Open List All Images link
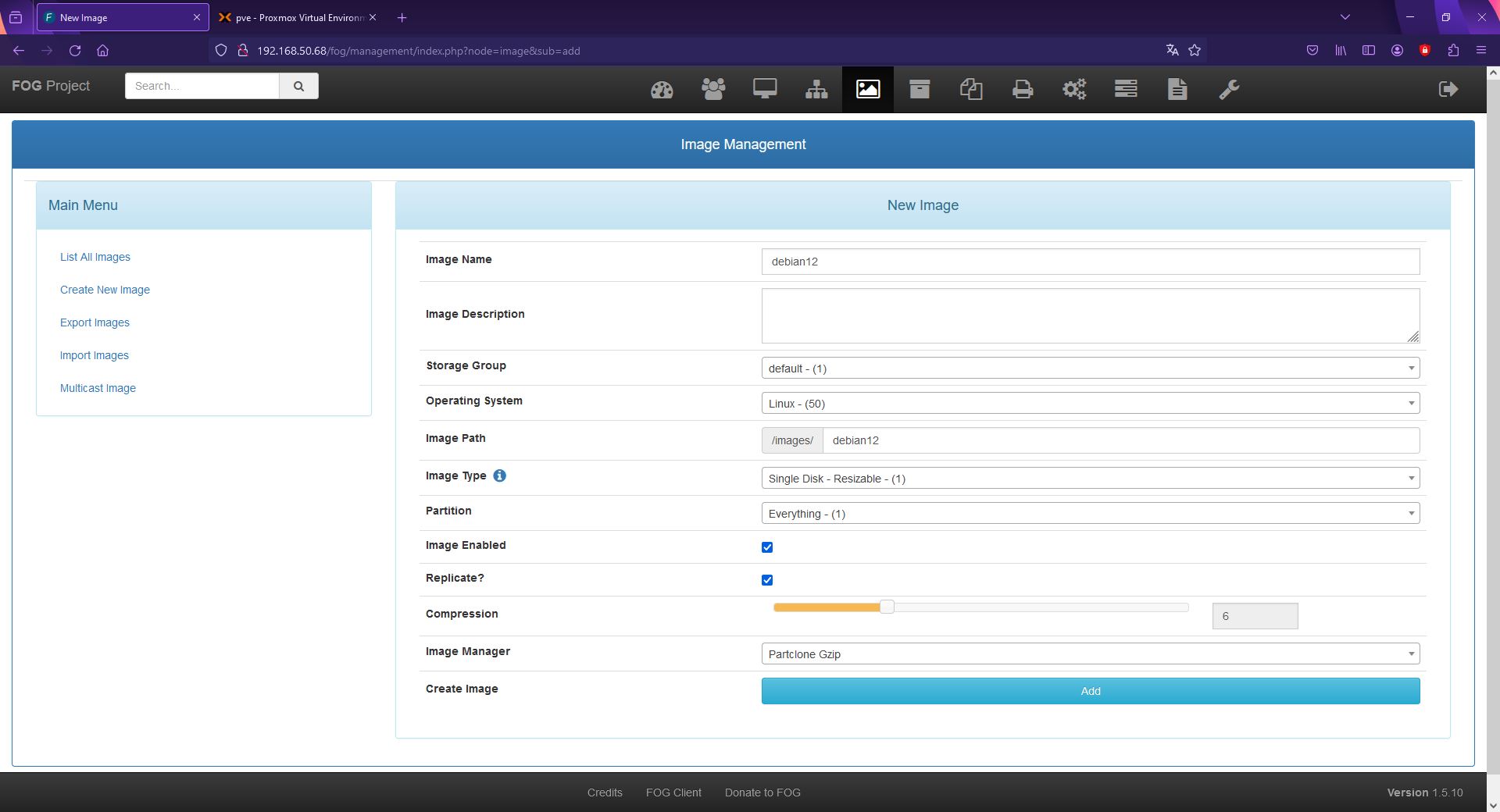Image resolution: width=1500 pixels, height=812 pixels. 95,257
